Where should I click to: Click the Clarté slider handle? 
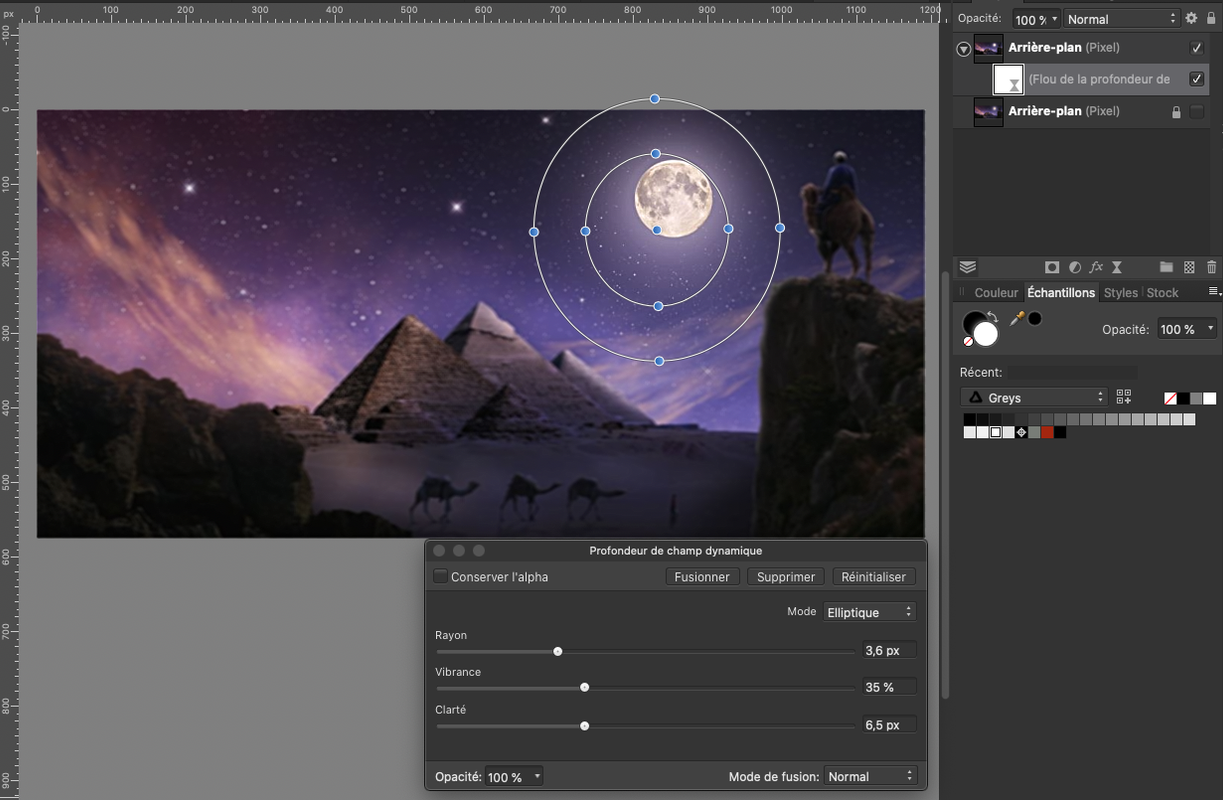(x=584, y=726)
